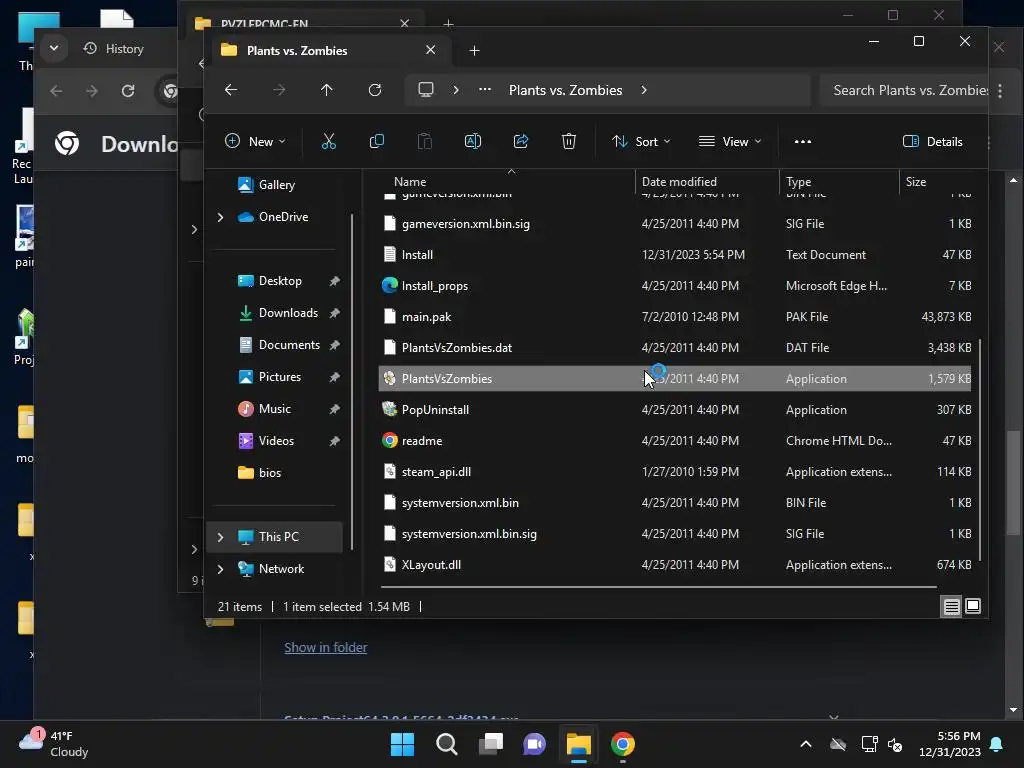Show hidden system tray icons
Viewport: 1024px width, 768px height.
click(x=806, y=744)
